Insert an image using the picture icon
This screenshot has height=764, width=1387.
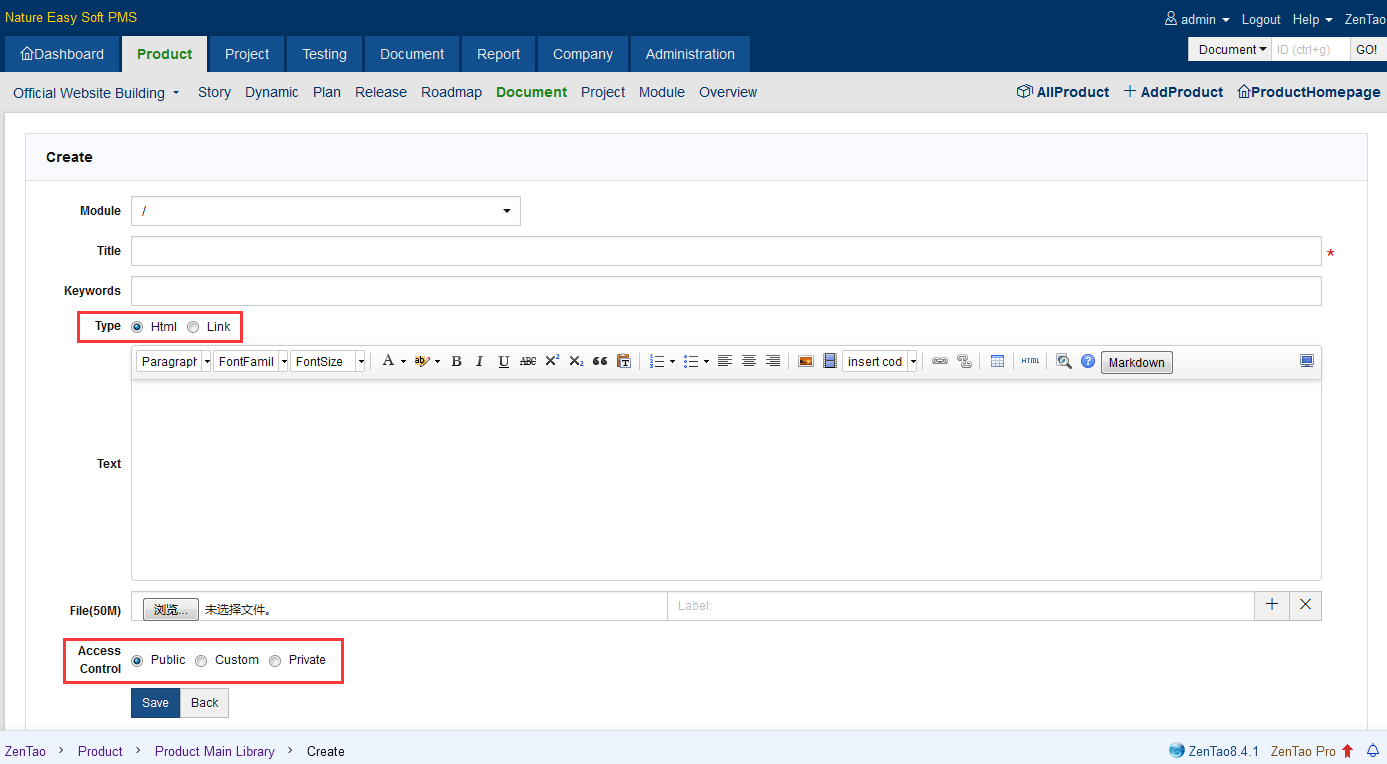click(806, 362)
